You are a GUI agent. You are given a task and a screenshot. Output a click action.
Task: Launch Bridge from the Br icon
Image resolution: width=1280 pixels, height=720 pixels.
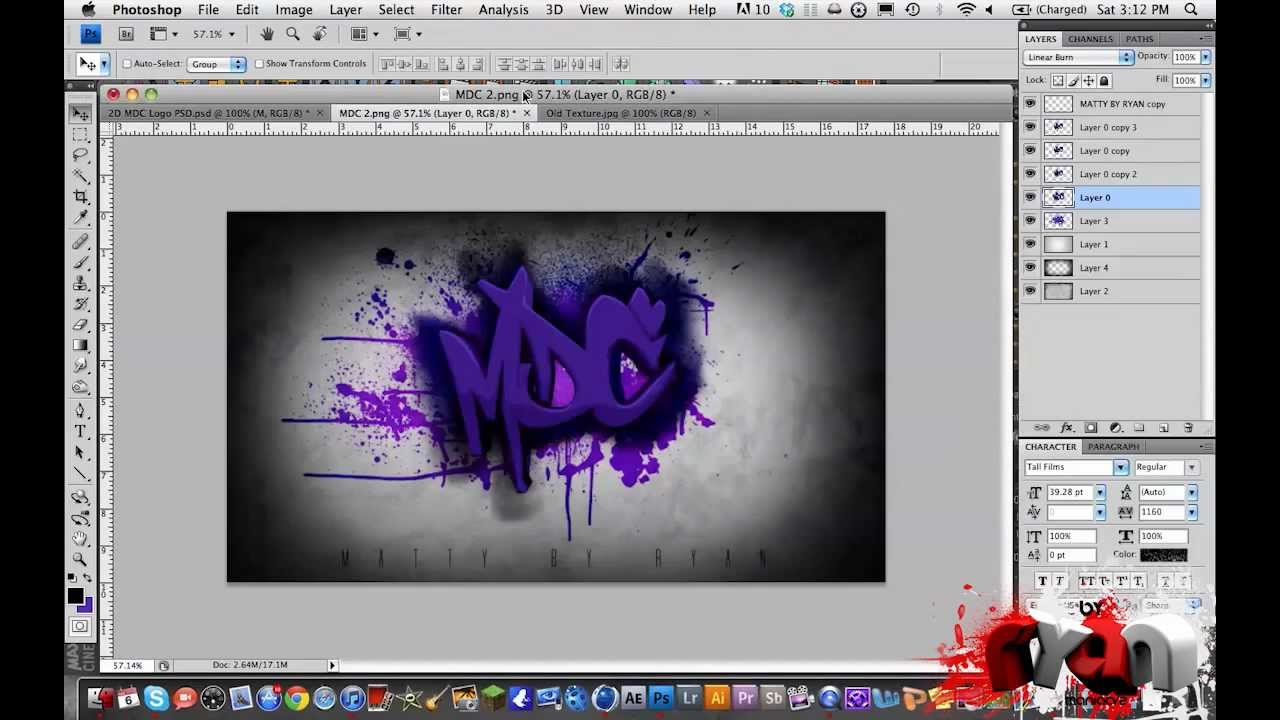pyautogui.click(x=126, y=34)
